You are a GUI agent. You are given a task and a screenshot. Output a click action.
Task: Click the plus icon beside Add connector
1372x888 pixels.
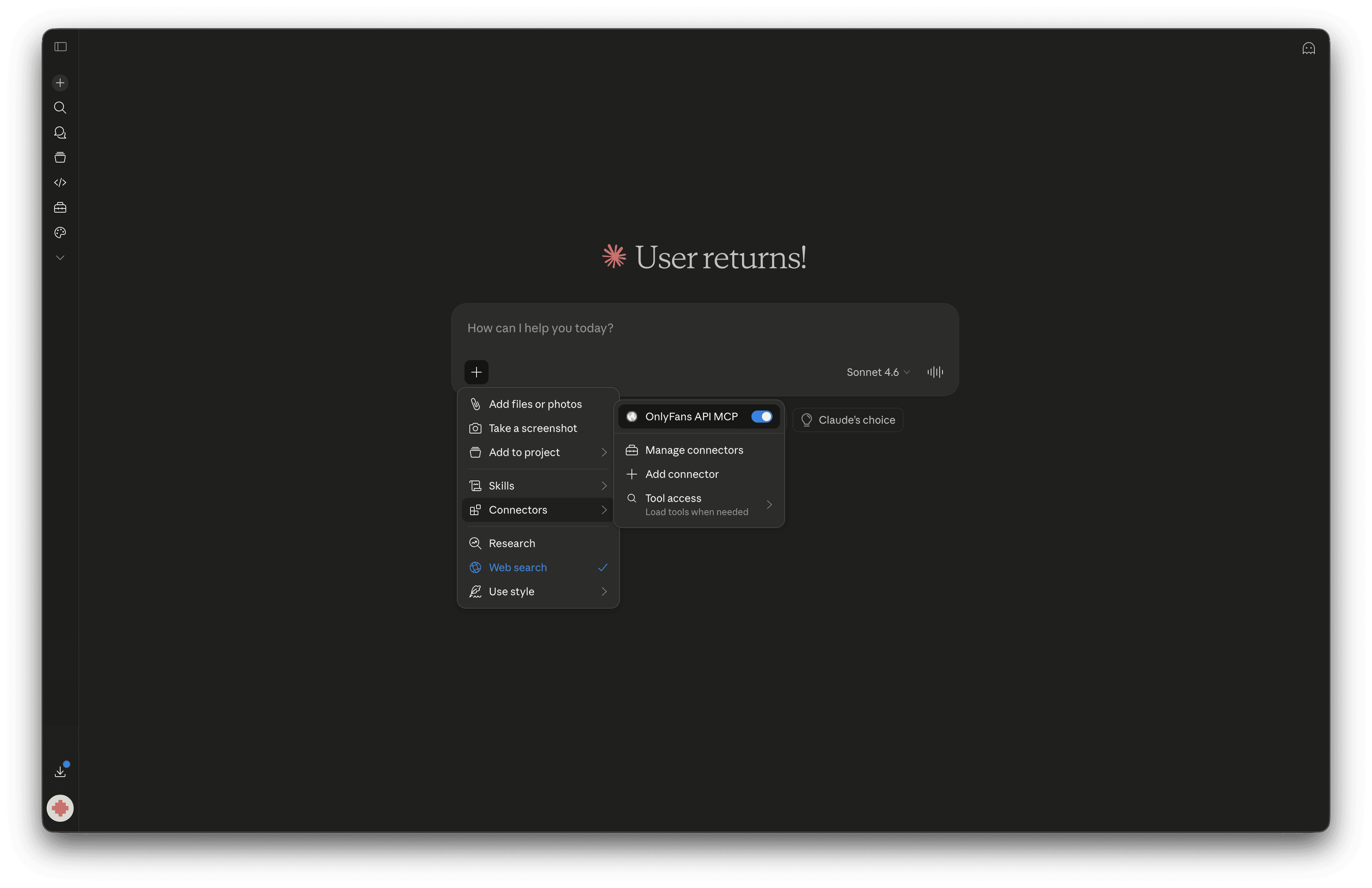click(x=631, y=474)
